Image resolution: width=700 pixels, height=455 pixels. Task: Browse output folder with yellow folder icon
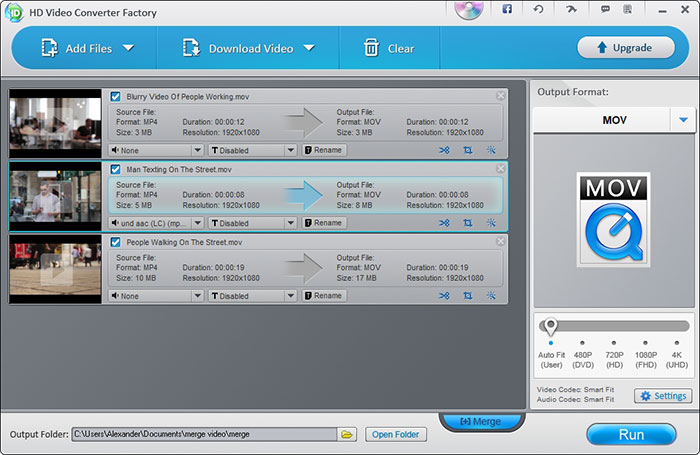pos(347,434)
